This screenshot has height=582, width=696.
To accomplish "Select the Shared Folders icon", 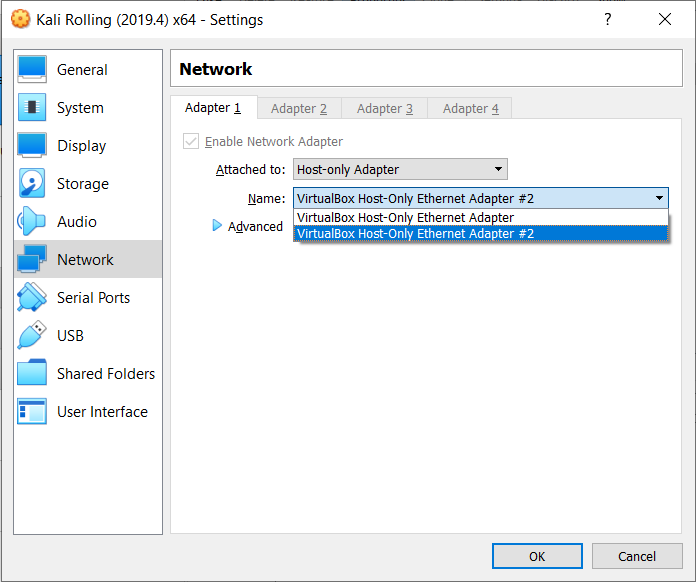I will click(32, 373).
